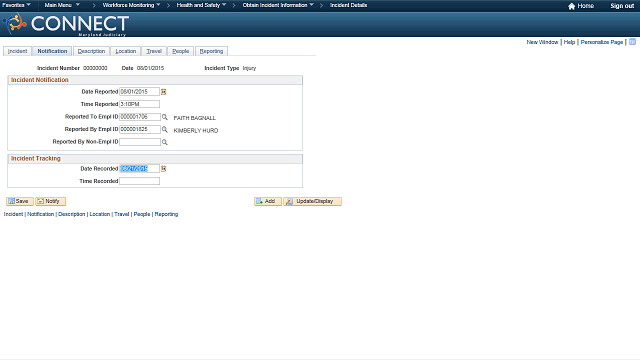This screenshot has width=640, height=360.
Task: Click the Home icon in header
Action: [x=571, y=6]
